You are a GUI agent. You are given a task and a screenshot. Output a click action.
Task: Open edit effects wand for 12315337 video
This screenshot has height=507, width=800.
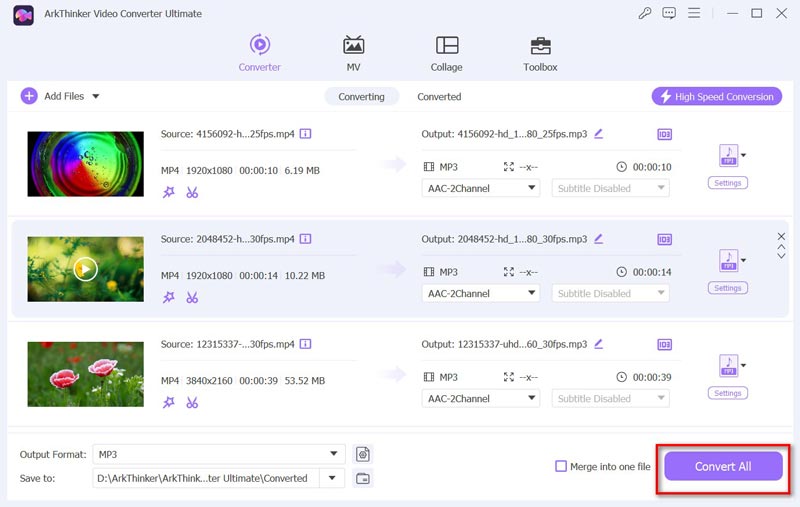click(x=169, y=402)
